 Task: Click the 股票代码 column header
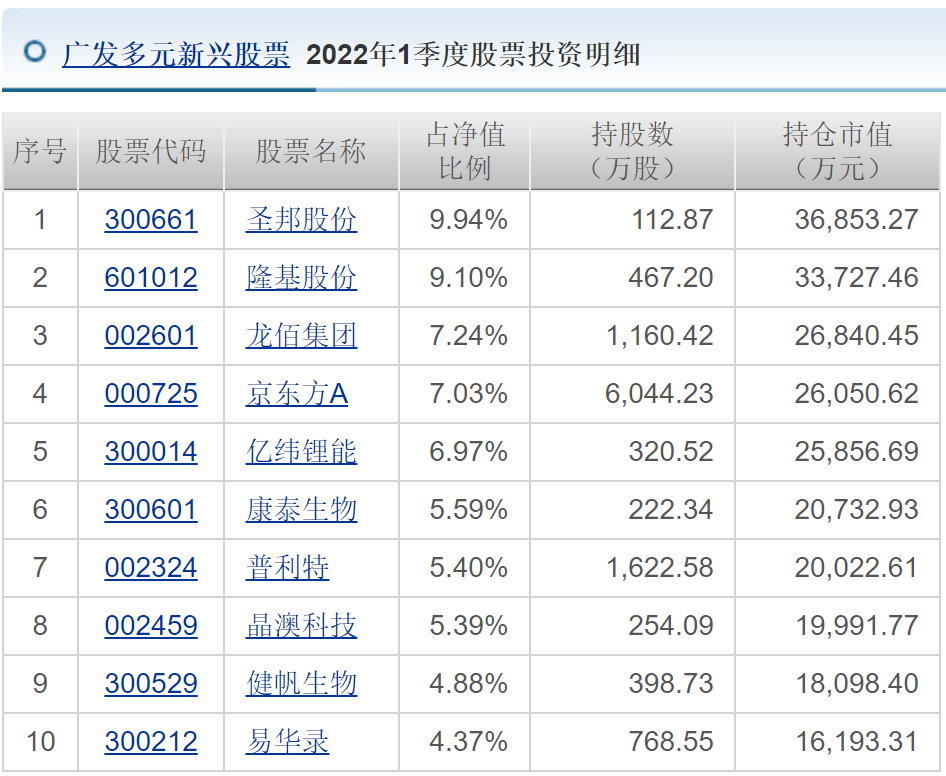click(x=151, y=151)
